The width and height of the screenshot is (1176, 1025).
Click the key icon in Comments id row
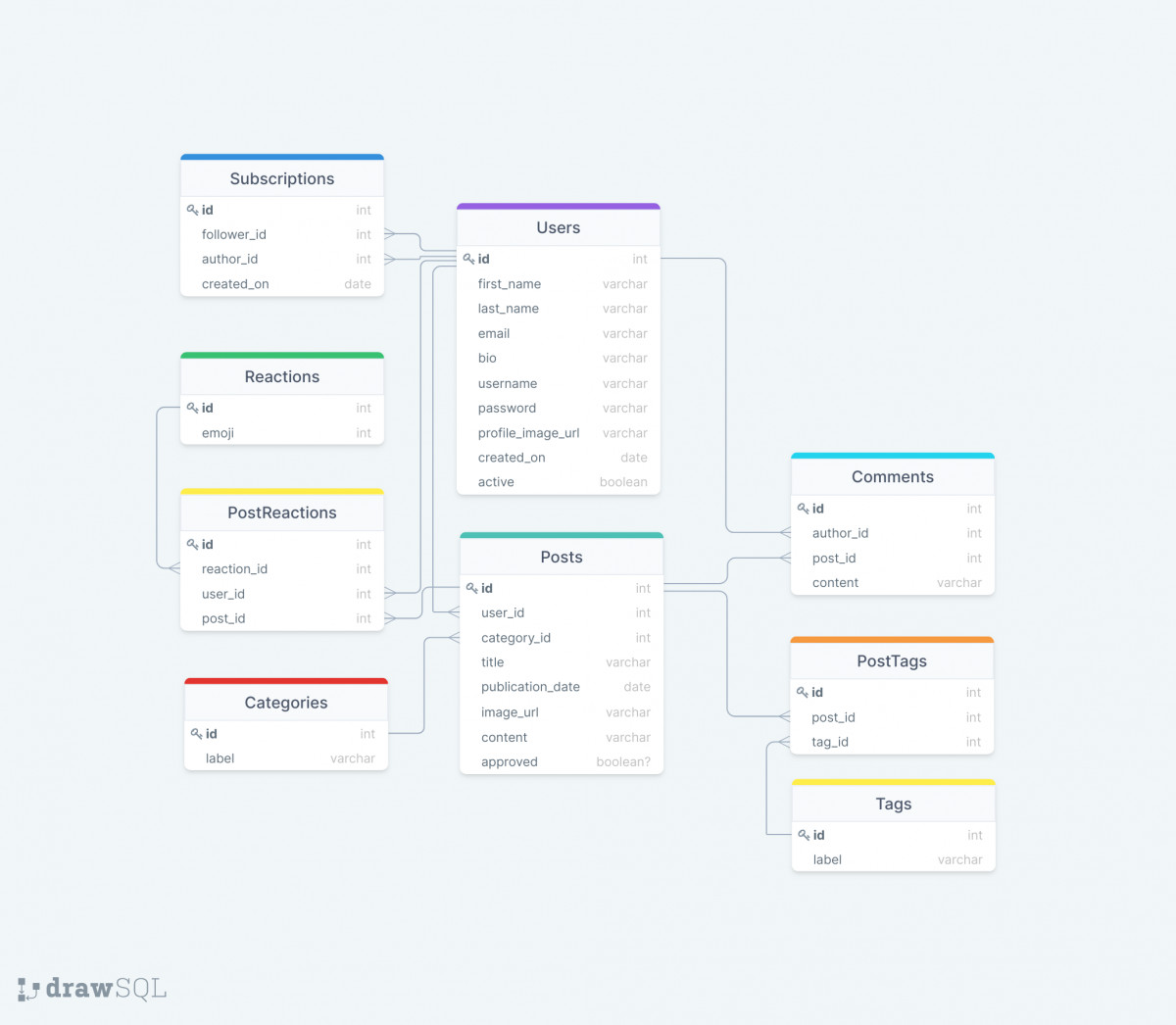804,509
